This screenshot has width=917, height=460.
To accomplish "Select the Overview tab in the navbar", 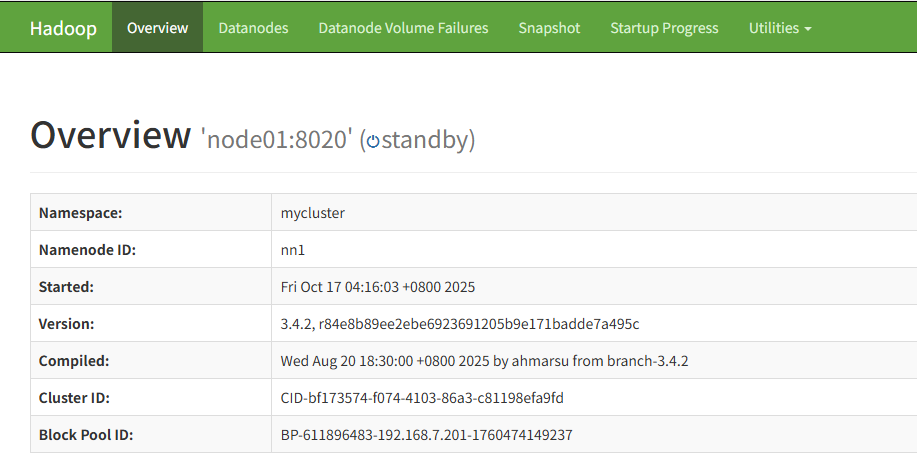I will 157,28.
